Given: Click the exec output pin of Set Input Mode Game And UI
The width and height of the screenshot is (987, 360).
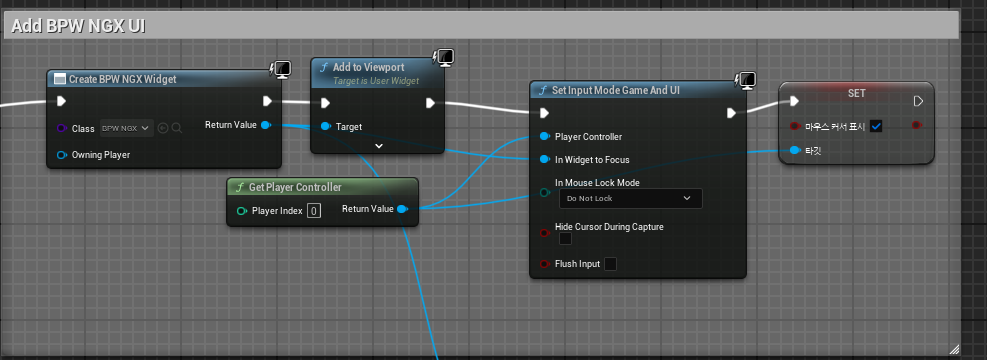Looking at the screenshot, I should (731, 113).
